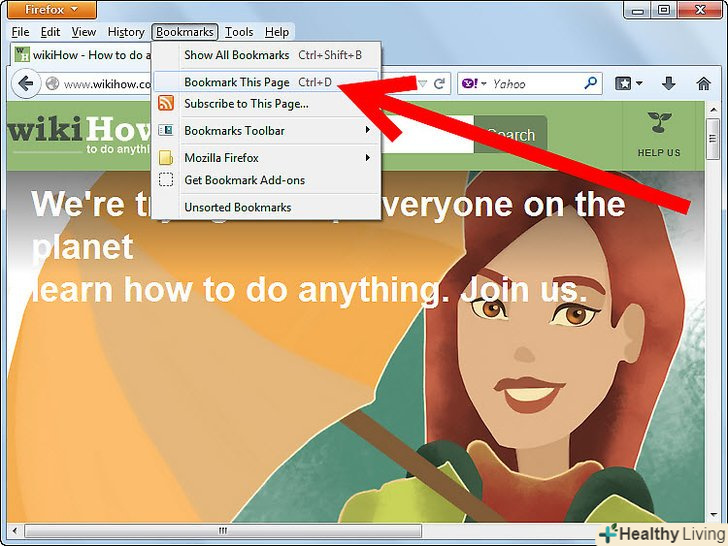Select the wikiHow browser tab
The height and width of the screenshot is (546, 728).
[81, 55]
